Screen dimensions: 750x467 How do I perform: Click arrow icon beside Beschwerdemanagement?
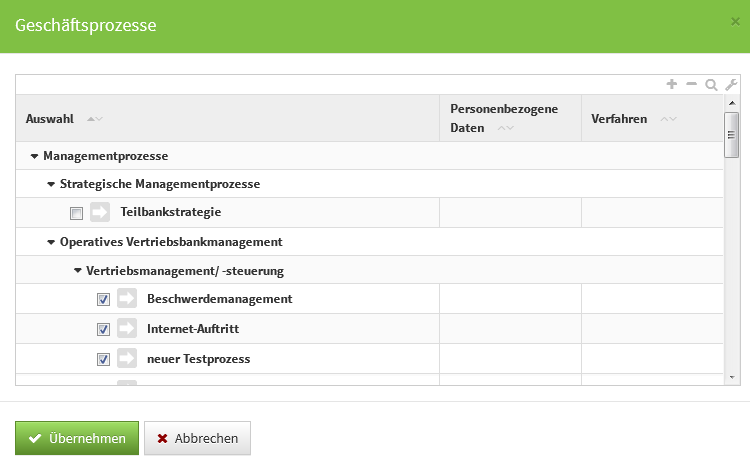(x=127, y=299)
